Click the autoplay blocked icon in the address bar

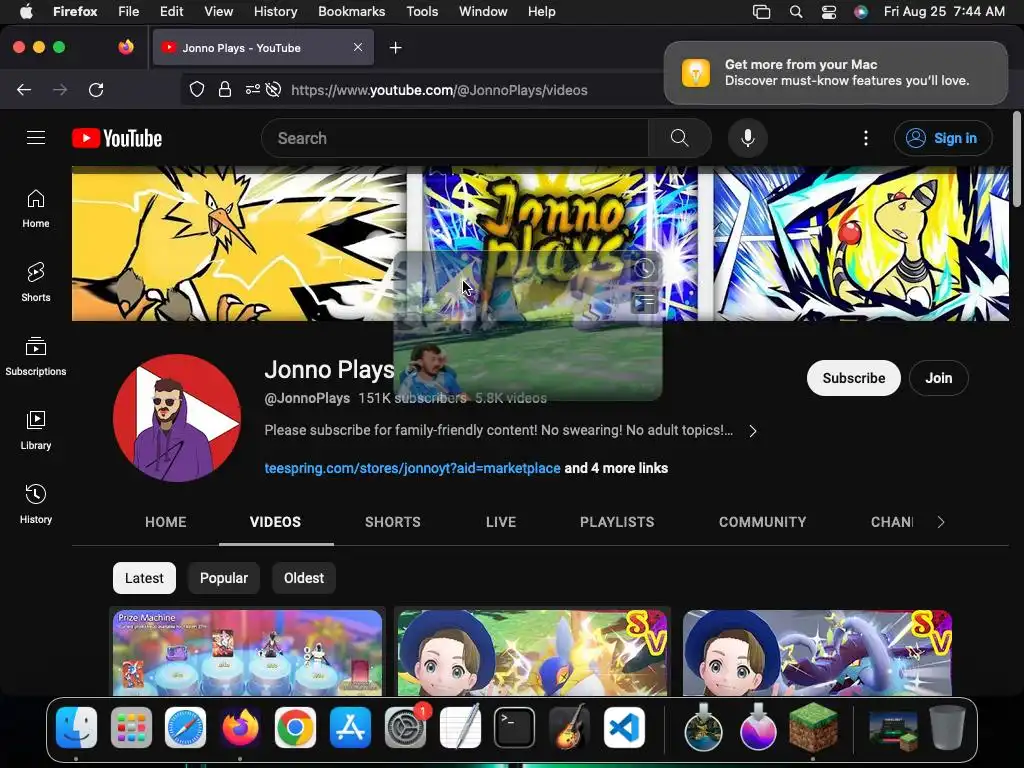click(274, 89)
